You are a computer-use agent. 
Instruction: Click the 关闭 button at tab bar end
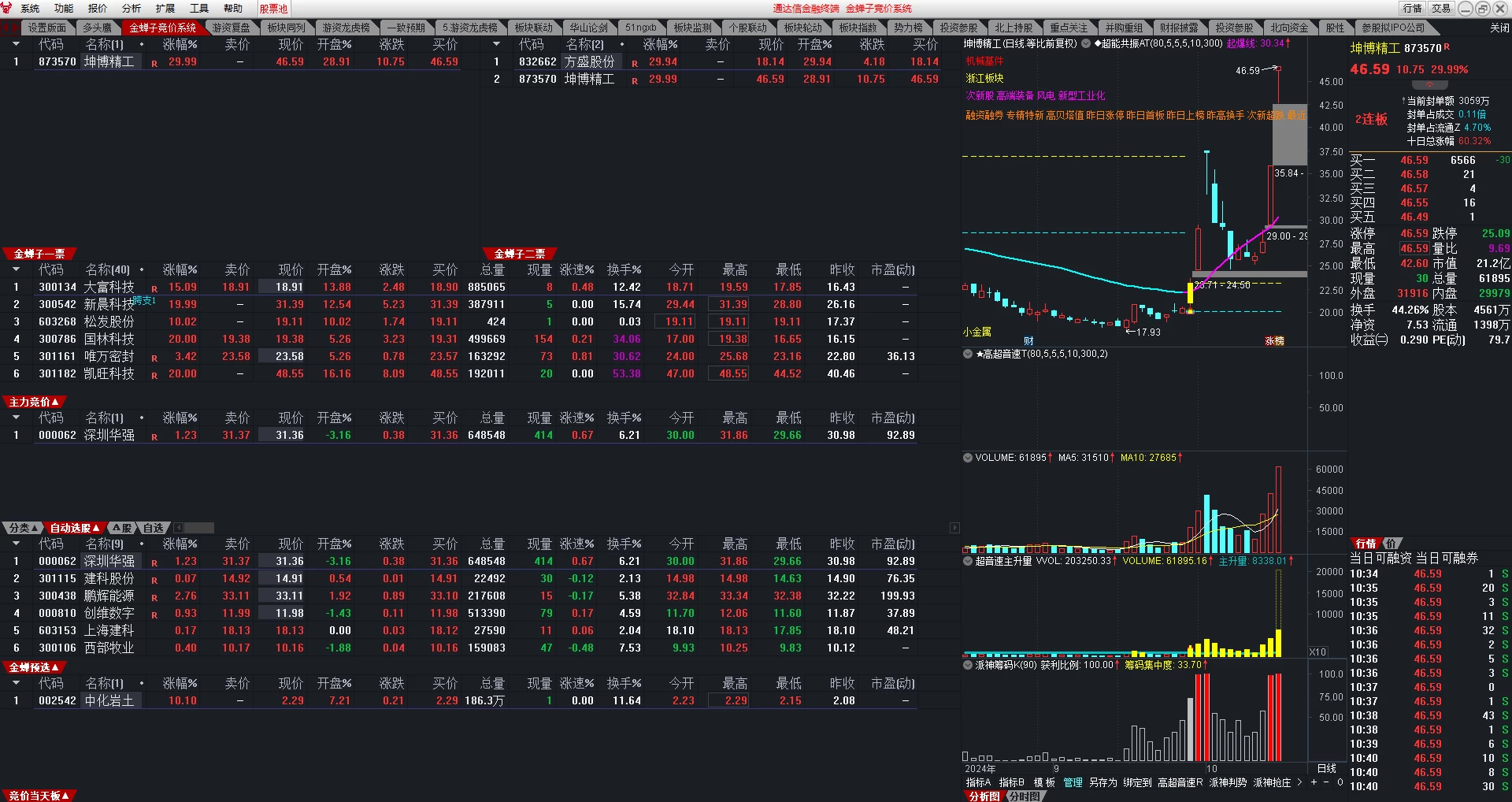[1499, 28]
